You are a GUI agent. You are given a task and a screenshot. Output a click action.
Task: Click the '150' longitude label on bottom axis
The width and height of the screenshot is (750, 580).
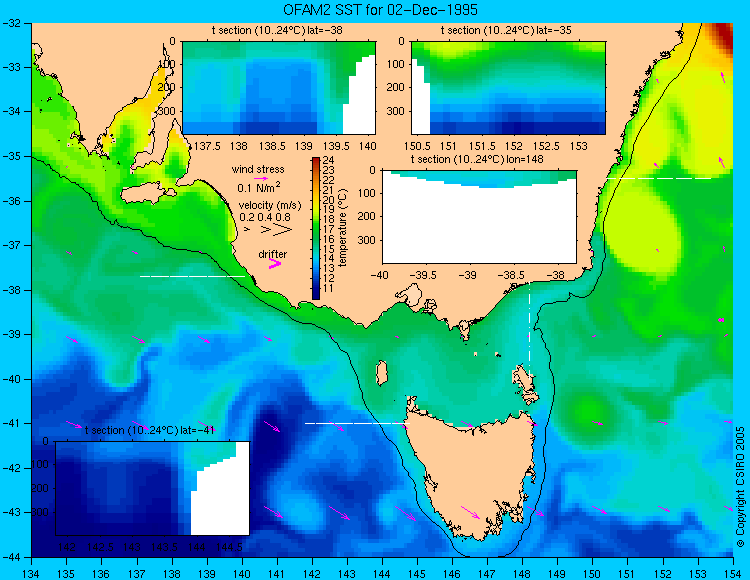tap(592, 574)
